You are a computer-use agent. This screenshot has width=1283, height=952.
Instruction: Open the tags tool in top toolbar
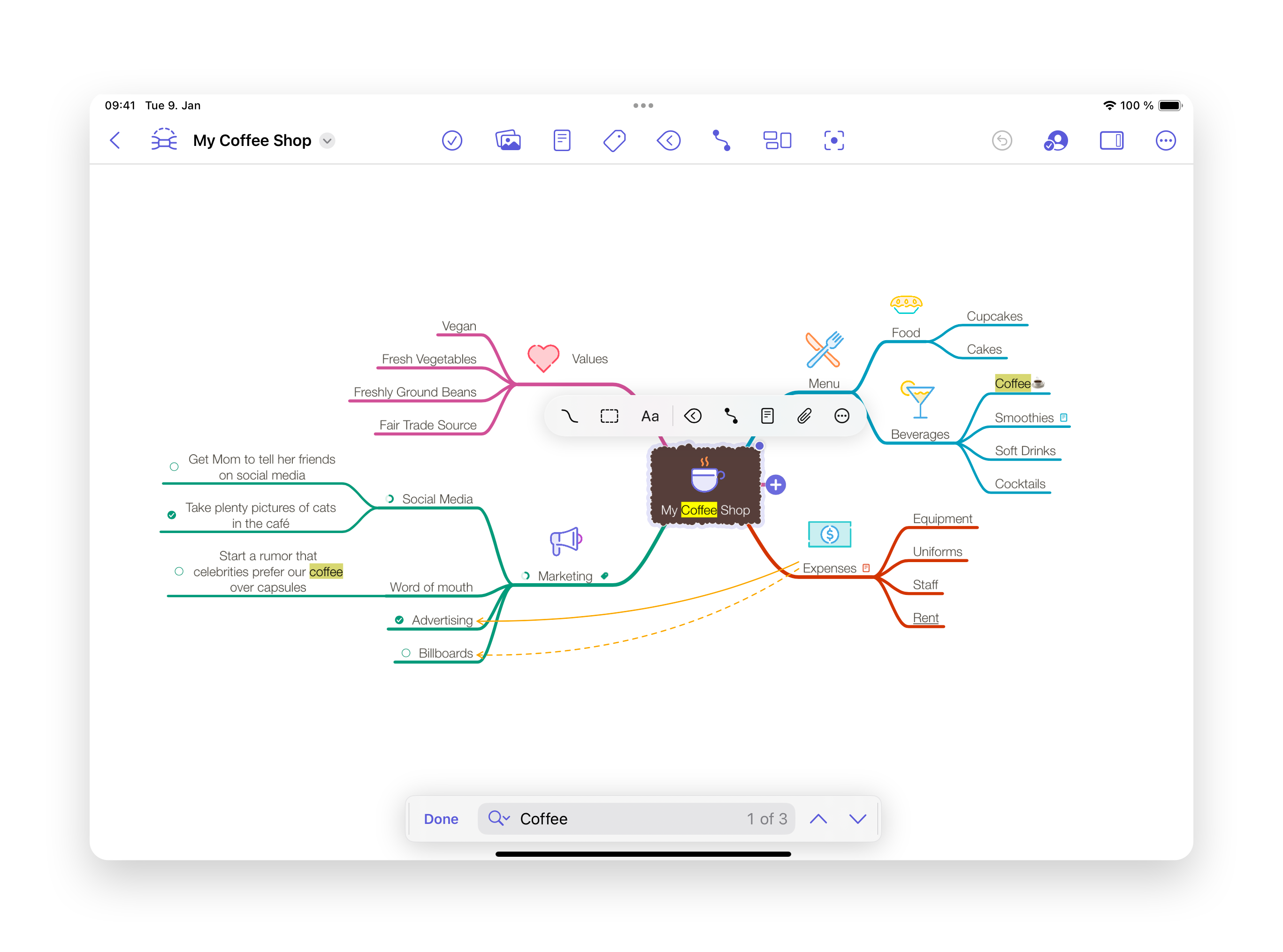614,140
